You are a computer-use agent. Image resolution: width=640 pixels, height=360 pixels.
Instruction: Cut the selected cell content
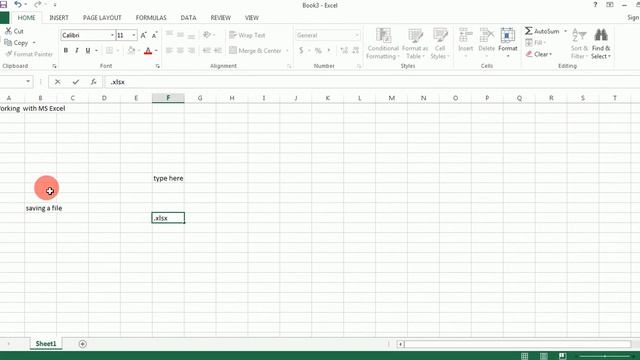(x=15, y=31)
